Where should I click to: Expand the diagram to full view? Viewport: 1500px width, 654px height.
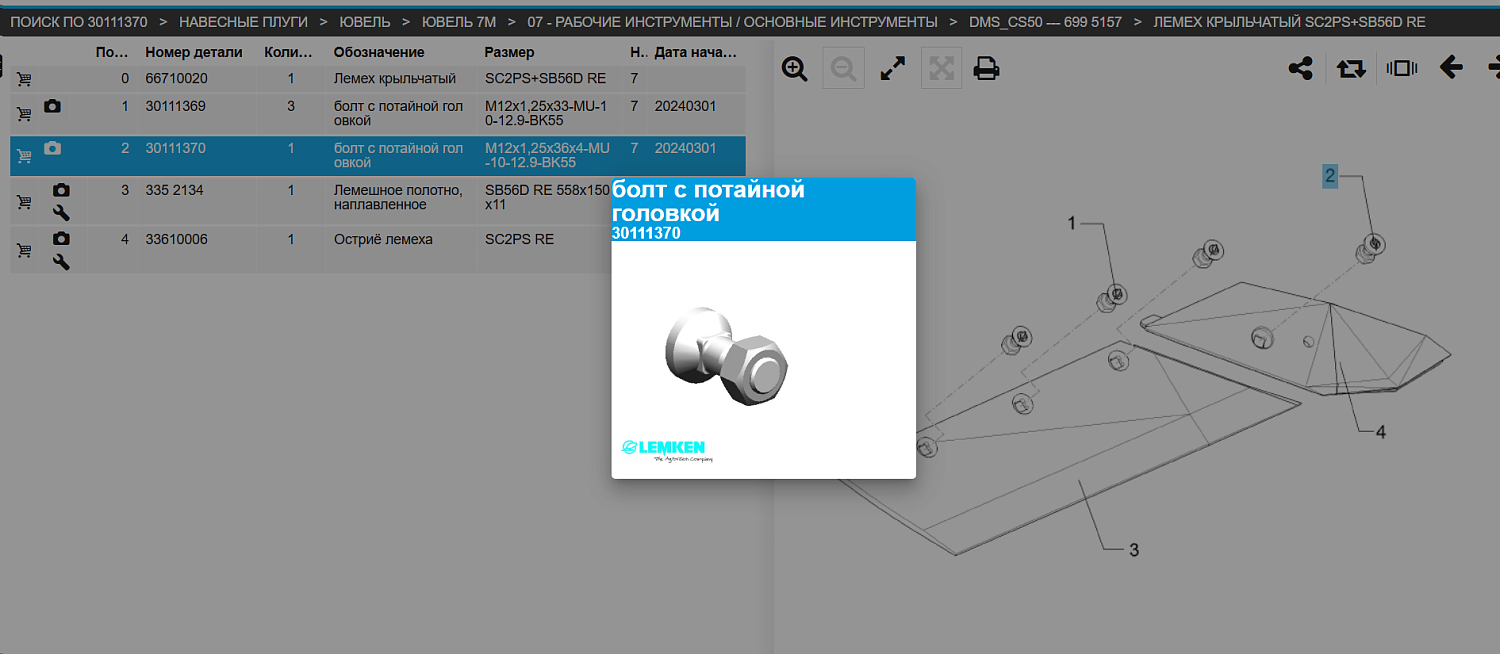[x=892, y=69]
